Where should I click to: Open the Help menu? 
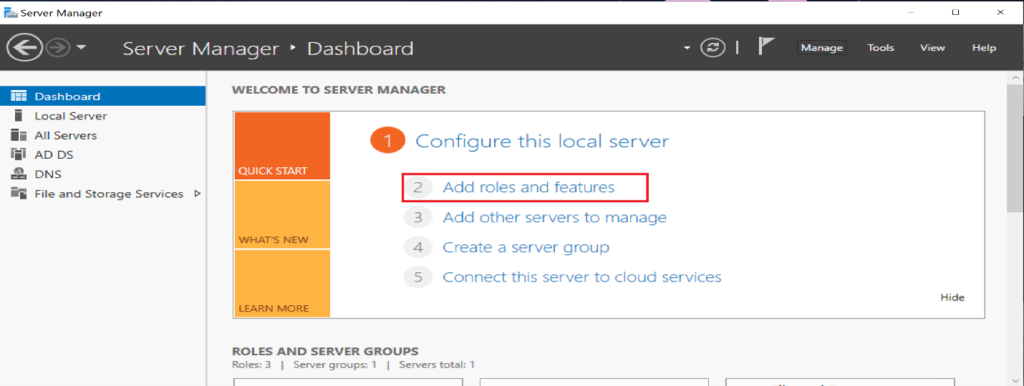point(984,48)
